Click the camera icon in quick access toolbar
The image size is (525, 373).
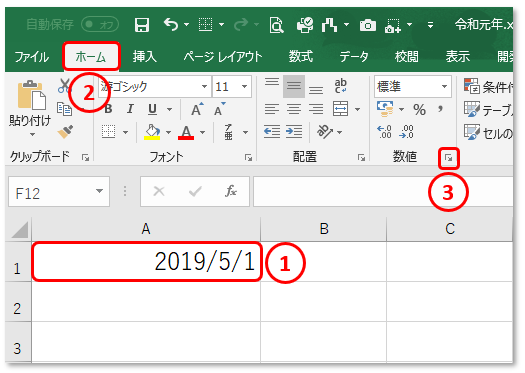point(368,25)
